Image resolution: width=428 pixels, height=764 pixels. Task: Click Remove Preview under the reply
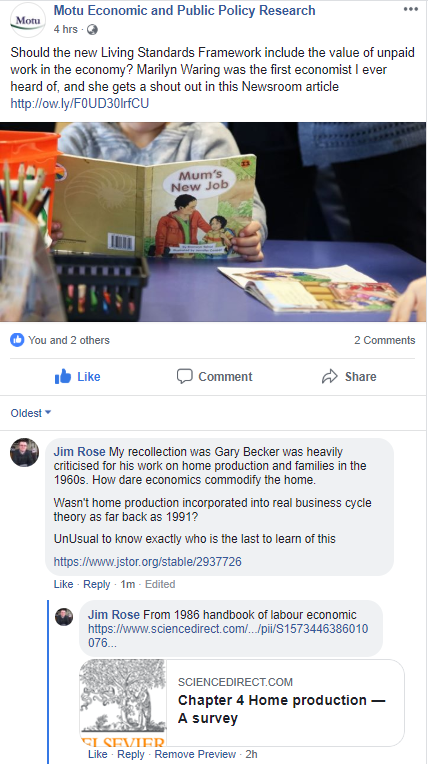[195, 754]
